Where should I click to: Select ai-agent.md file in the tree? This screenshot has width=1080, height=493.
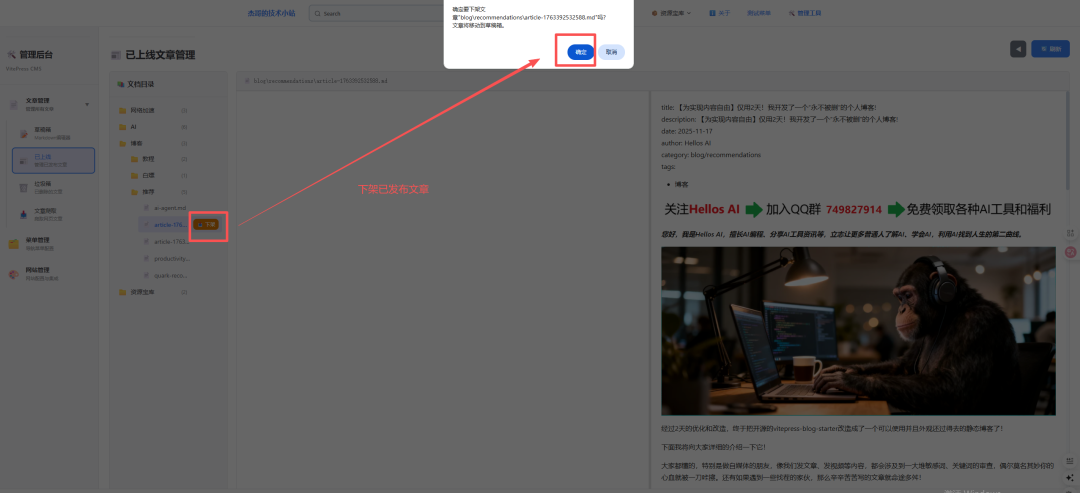click(169, 208)
